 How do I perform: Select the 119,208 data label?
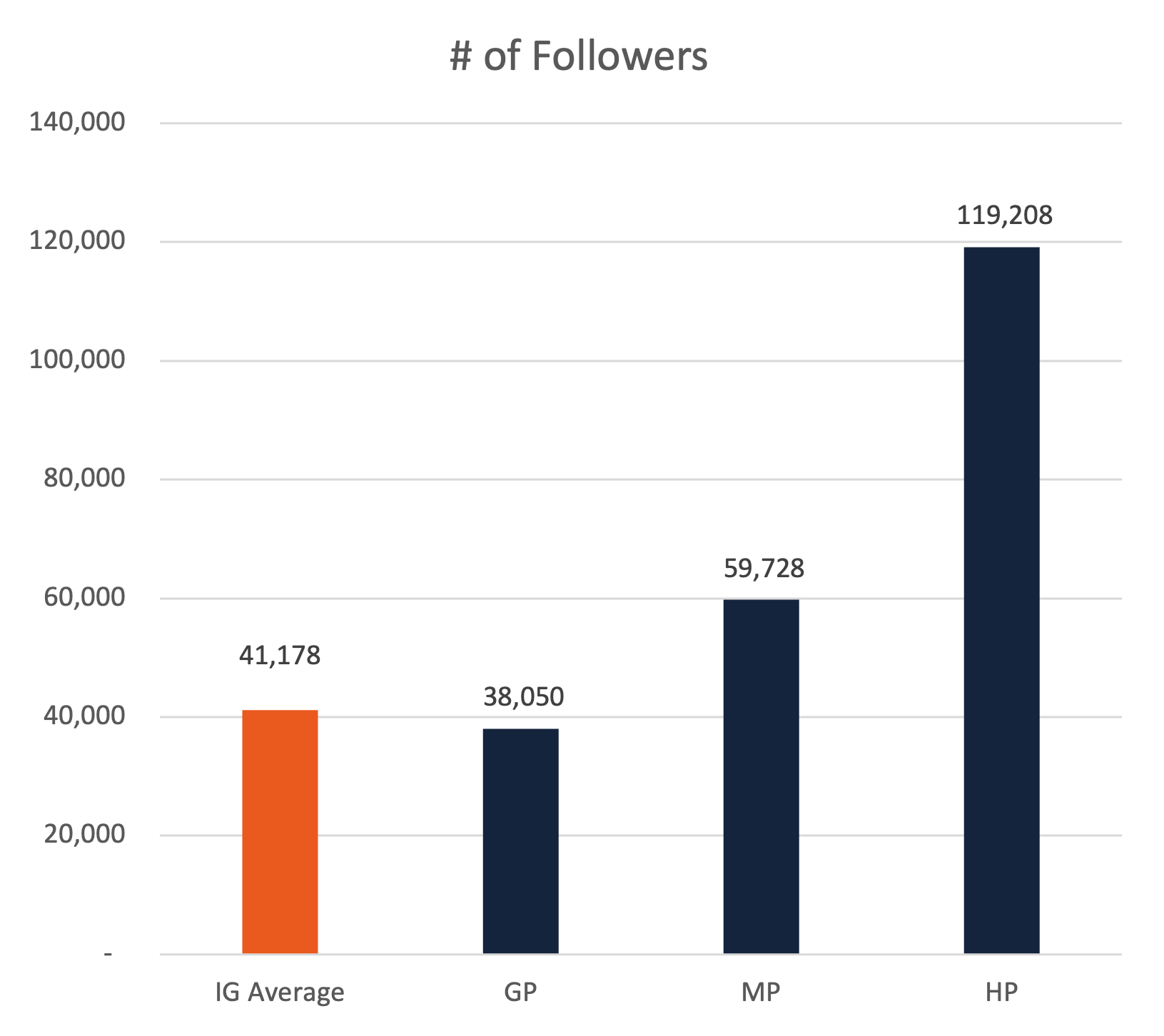(1004, 215)
